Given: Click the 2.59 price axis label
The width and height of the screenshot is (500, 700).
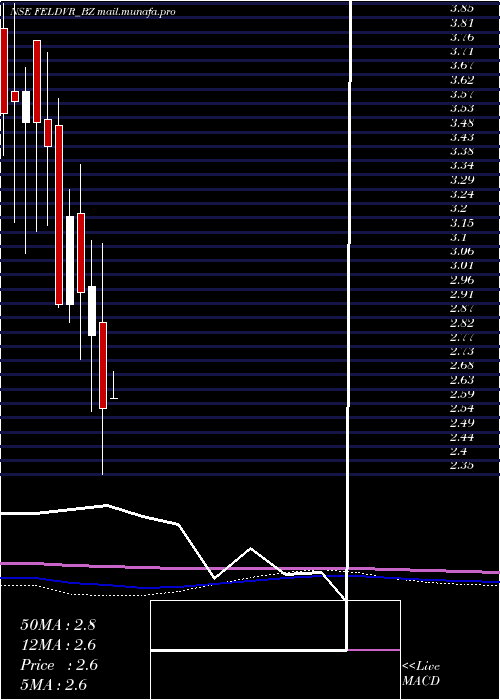Looking at the screenshot, I should [462, 394].
